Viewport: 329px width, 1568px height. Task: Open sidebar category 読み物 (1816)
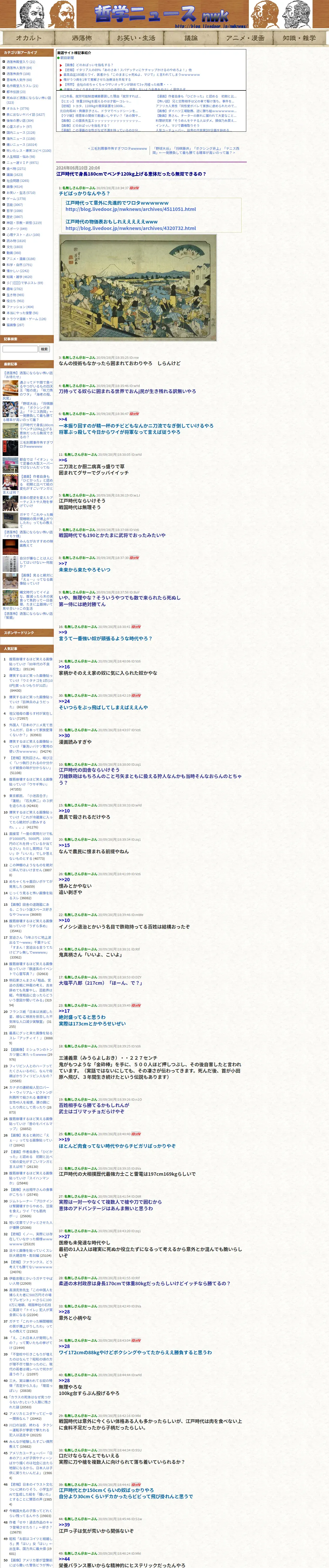point(16,240)
